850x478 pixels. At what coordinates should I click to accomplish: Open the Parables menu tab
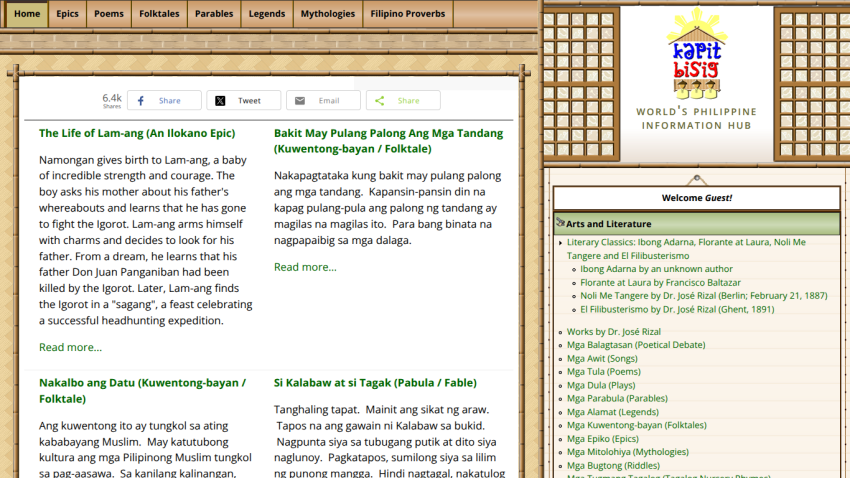click(214, 14)
